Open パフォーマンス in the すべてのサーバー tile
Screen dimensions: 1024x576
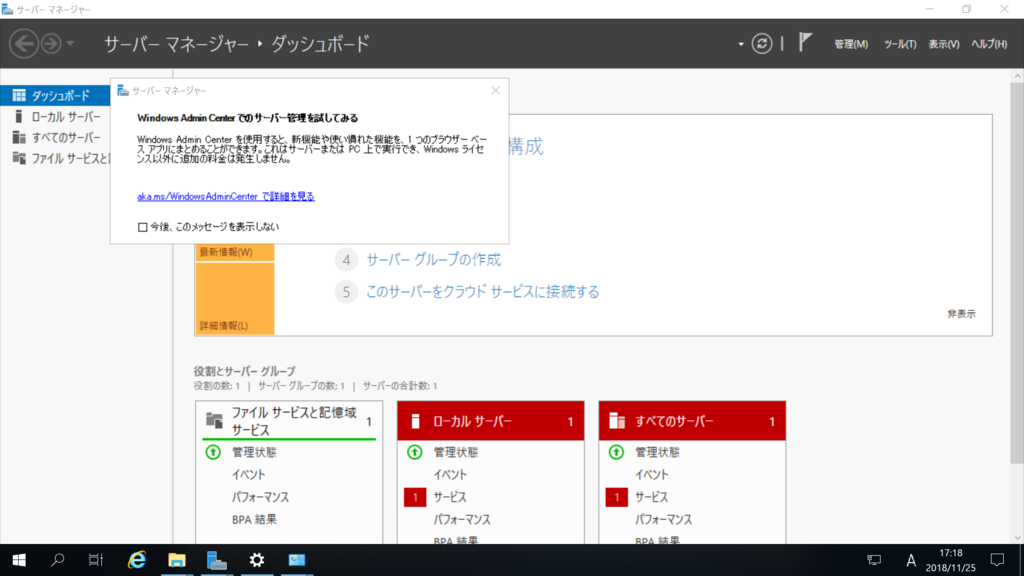tap(664, 519)
